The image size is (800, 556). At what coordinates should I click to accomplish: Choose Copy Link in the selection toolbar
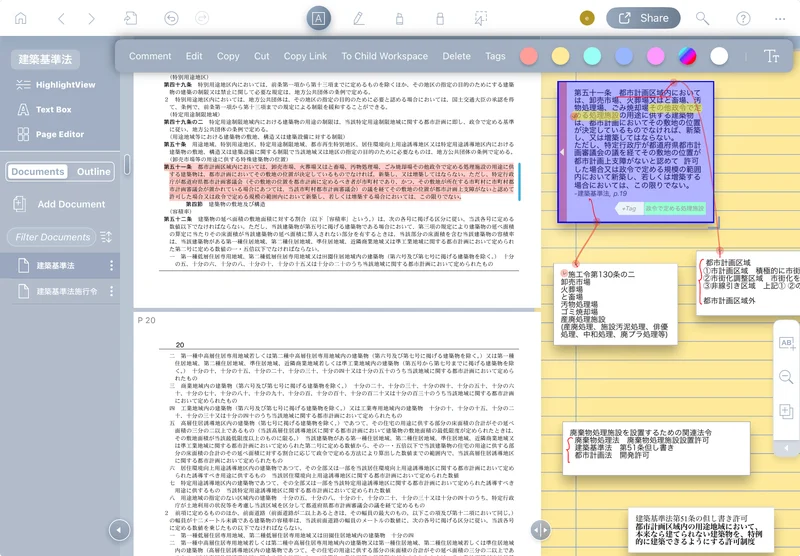point(305,56)
